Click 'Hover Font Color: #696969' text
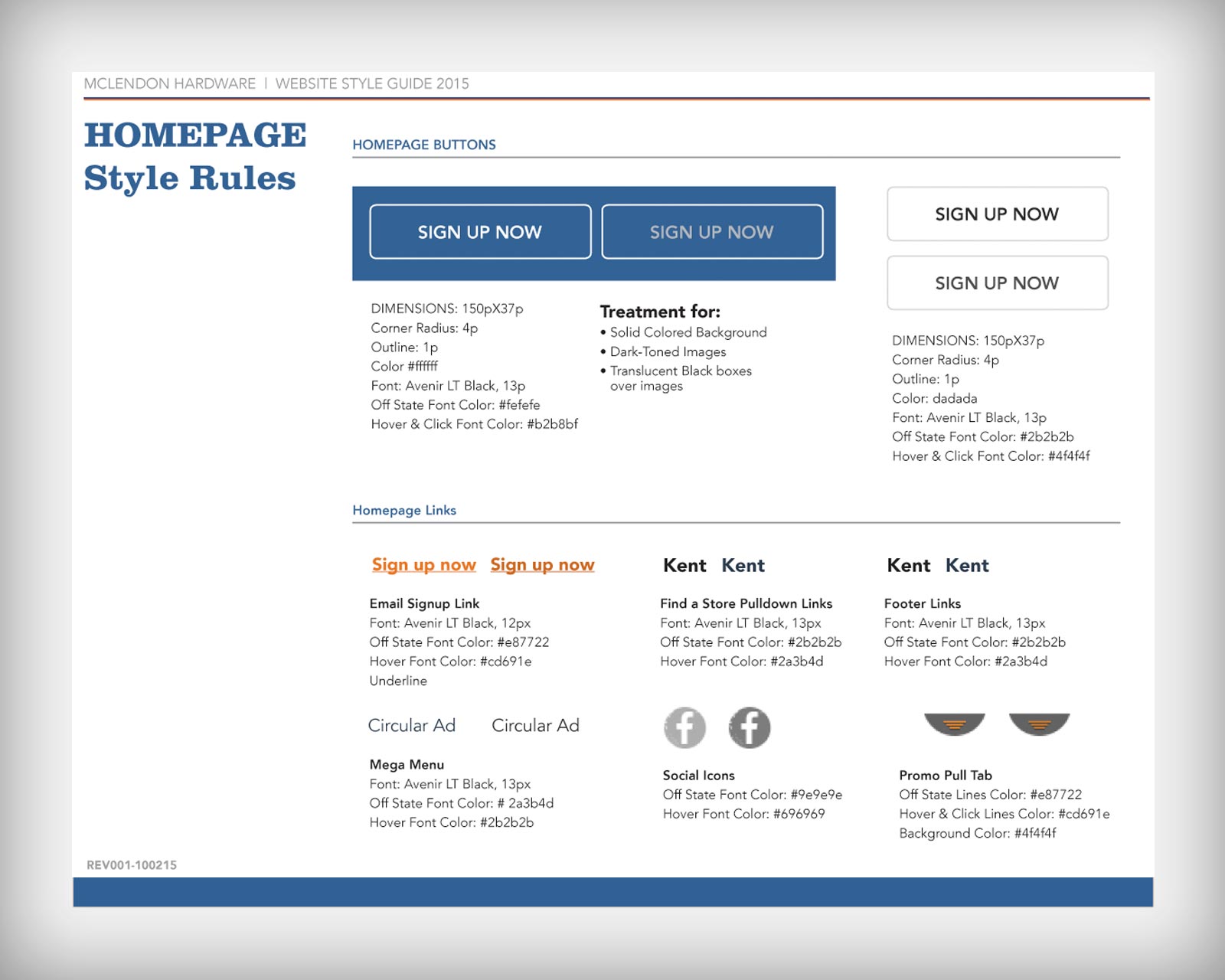This screenshot has width=1225, height=980. point(744,814)
